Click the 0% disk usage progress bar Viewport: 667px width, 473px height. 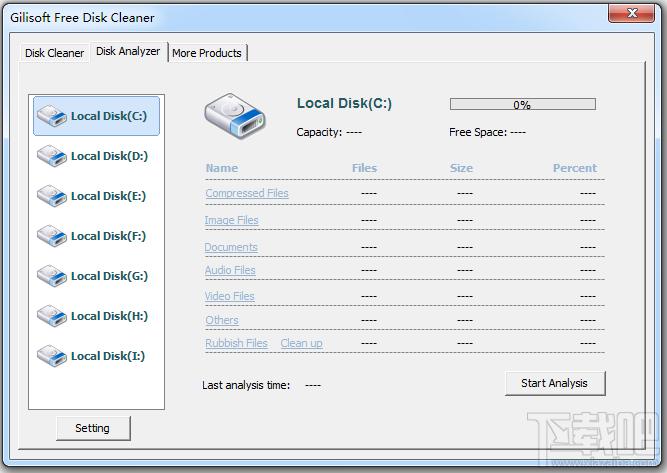523,104
